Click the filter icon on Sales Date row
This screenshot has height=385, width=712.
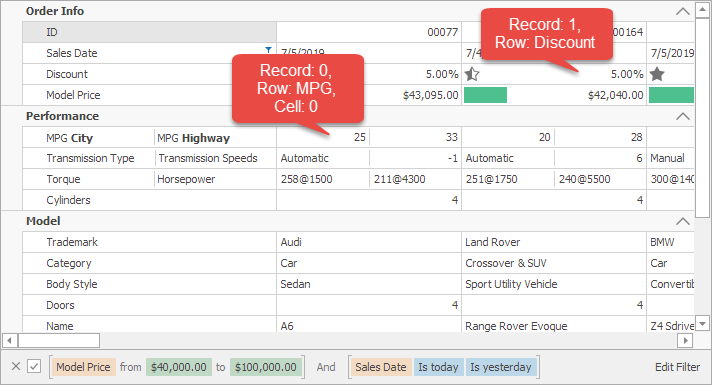(268, 50)
